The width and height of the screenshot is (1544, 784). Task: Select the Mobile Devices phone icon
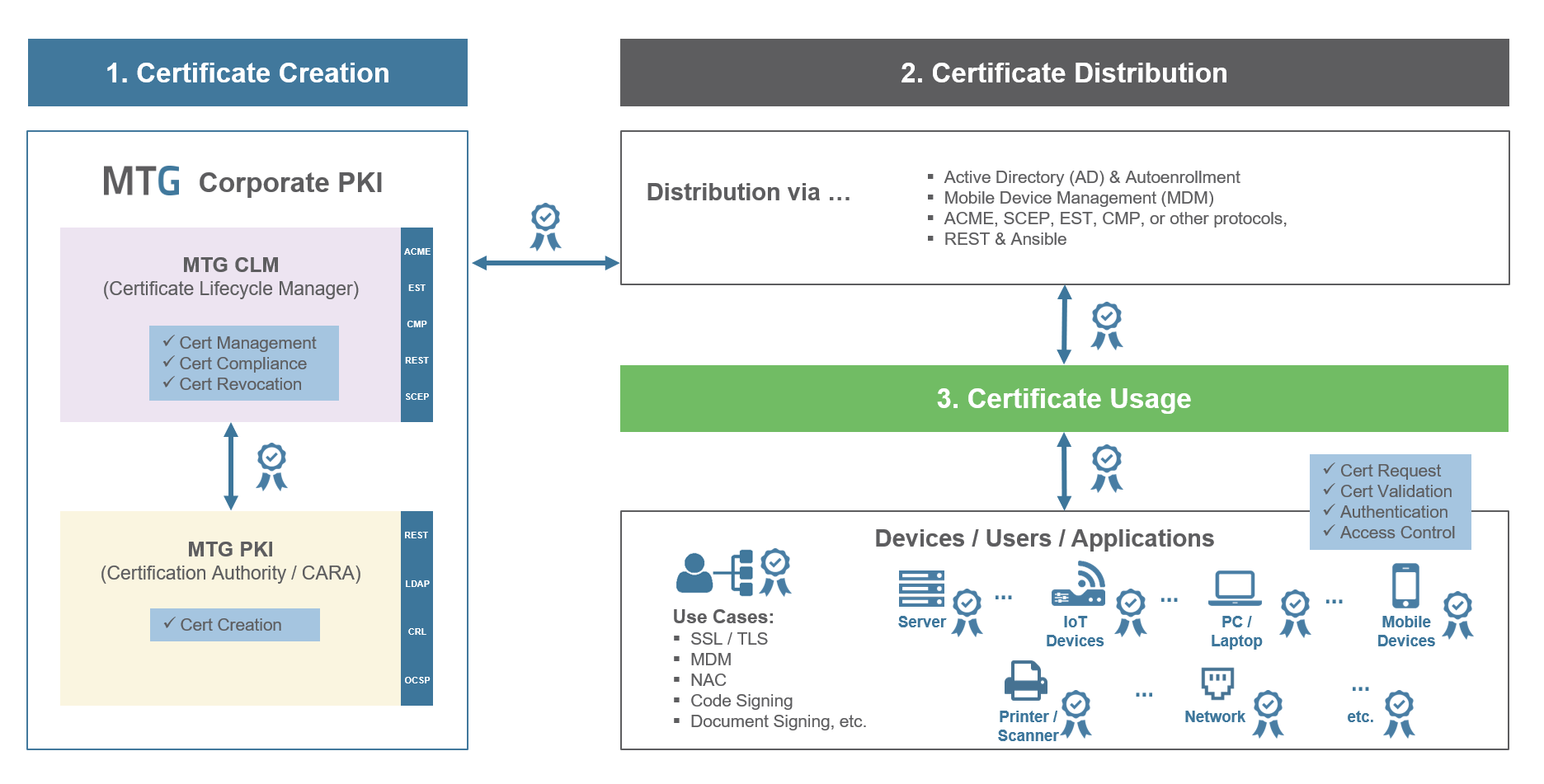pyautogui.click(x=1405, y=585)
